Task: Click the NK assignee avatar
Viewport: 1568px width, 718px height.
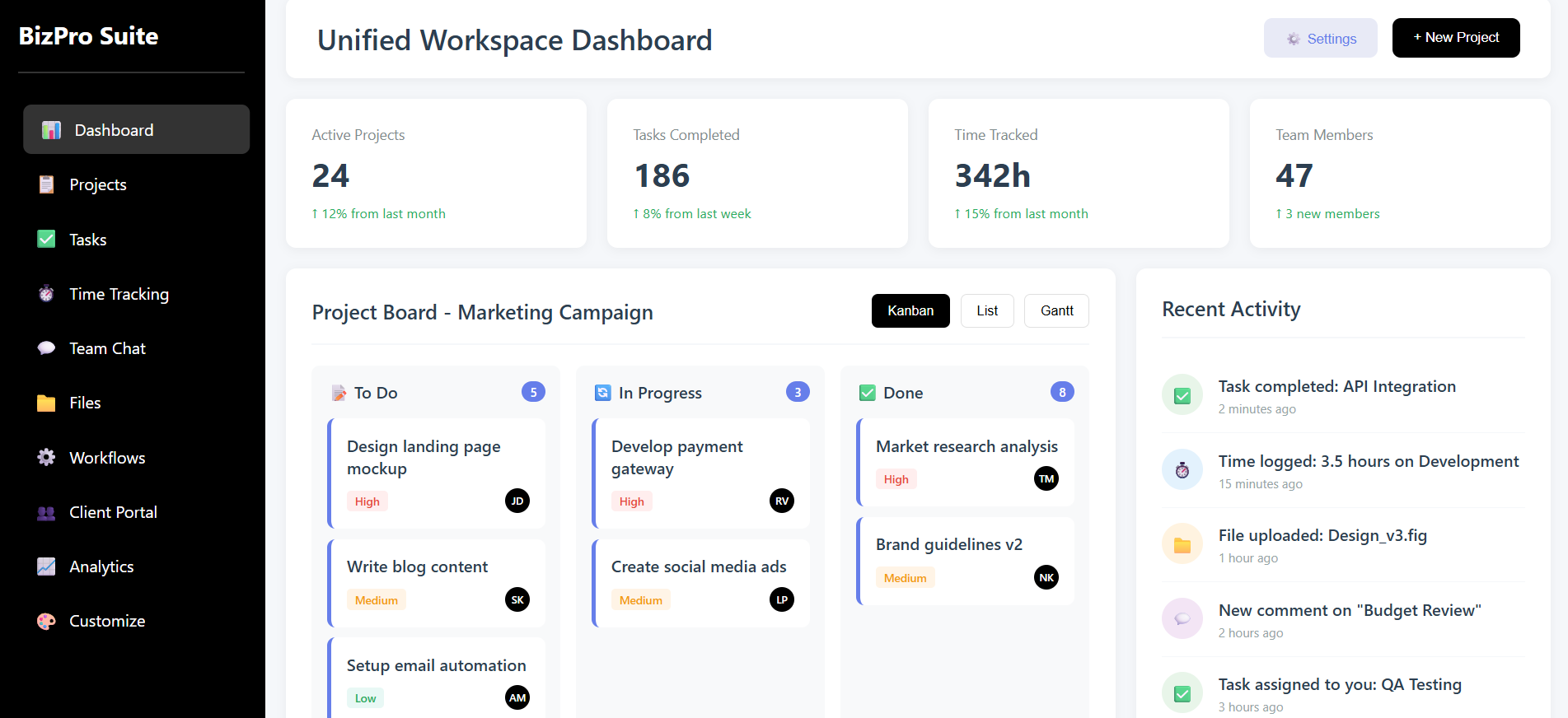Action: click(x=1046, y=577)
